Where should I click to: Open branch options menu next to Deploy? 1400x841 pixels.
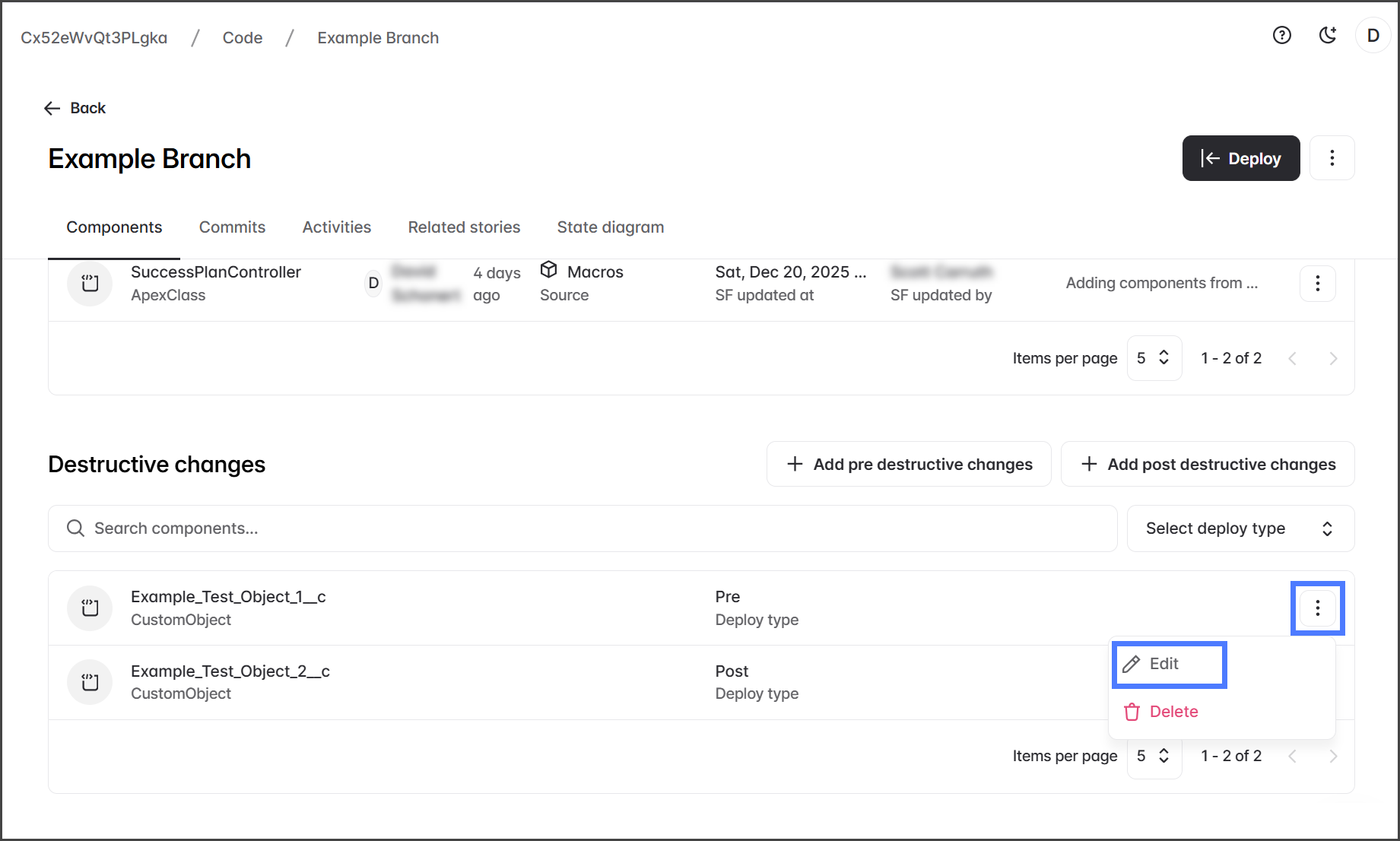1332,158
